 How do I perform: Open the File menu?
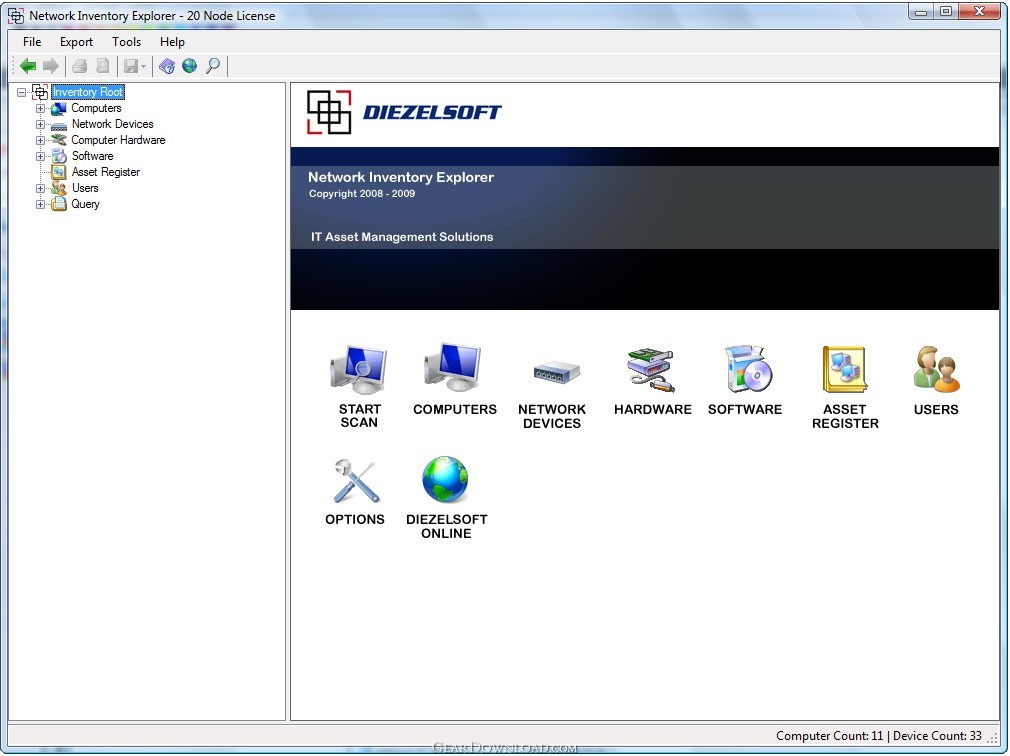[x=32, y=42]
